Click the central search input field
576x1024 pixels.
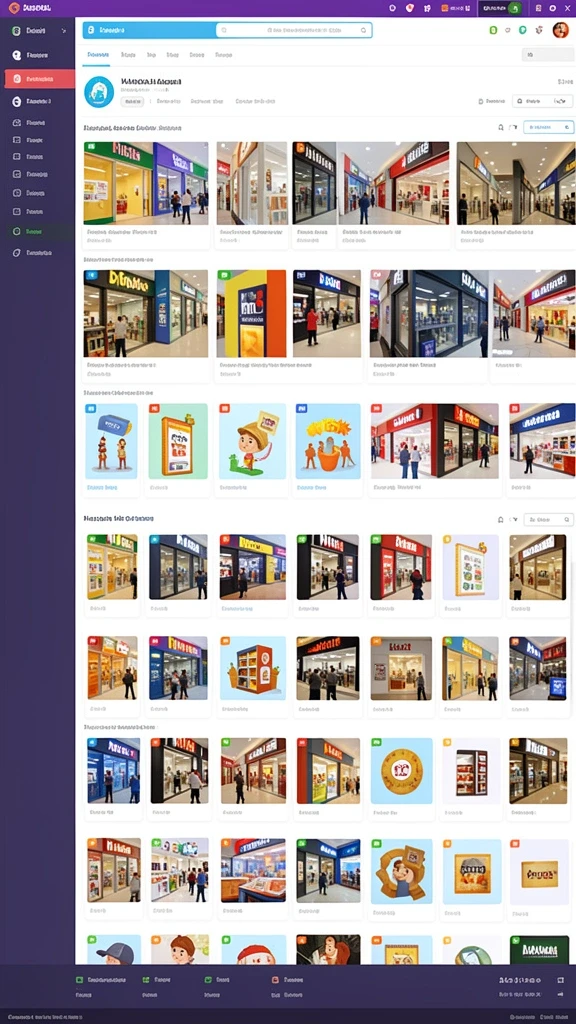point(294,30)
